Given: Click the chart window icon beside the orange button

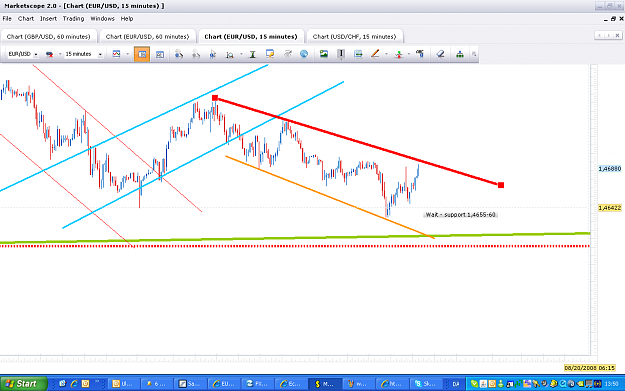Looking at the screenshot, I should tap(160, 54).
